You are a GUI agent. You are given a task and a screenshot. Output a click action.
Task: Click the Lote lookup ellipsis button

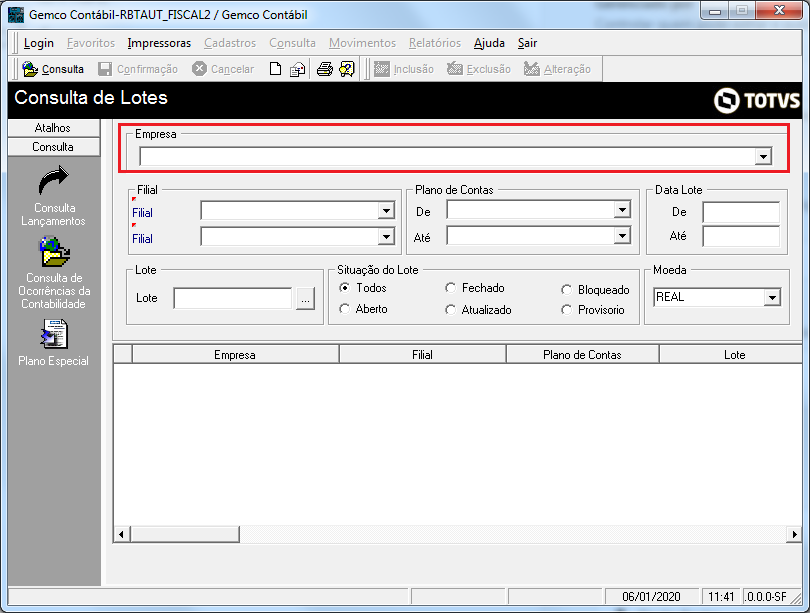pyautogui.click(x=305, y=299)
